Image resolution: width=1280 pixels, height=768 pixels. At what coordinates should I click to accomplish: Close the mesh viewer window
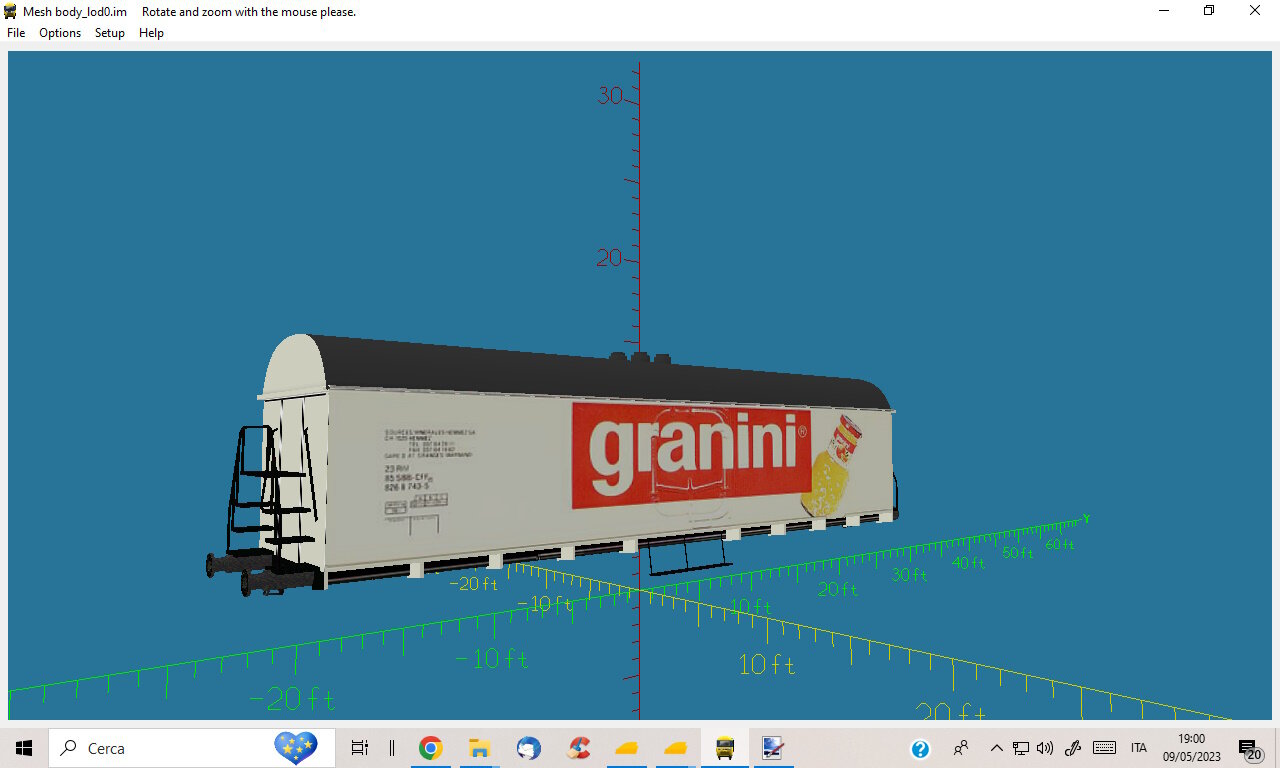tap(1255, 11)
